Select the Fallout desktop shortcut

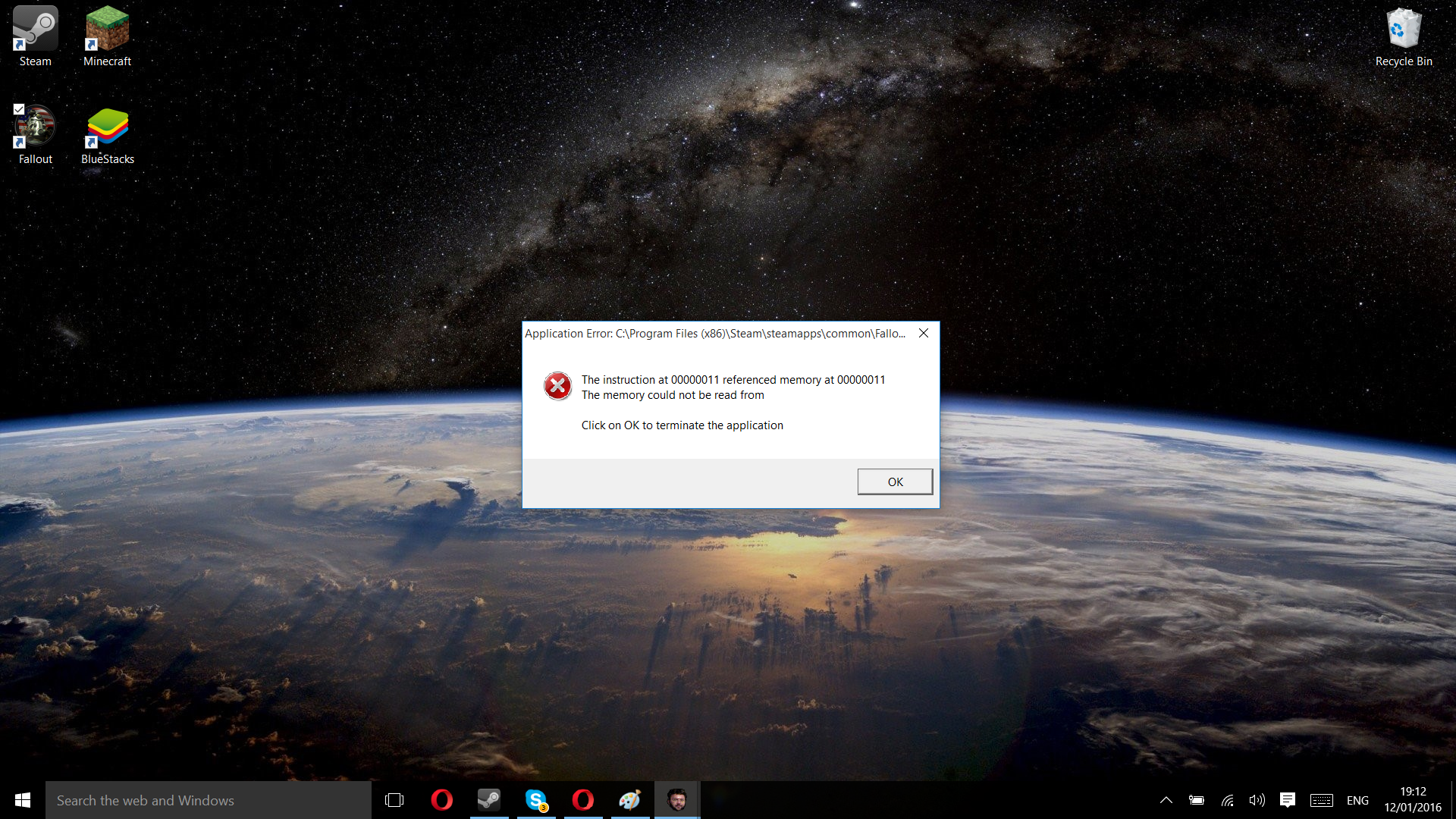pyautogui.click(x=35, y=135)
